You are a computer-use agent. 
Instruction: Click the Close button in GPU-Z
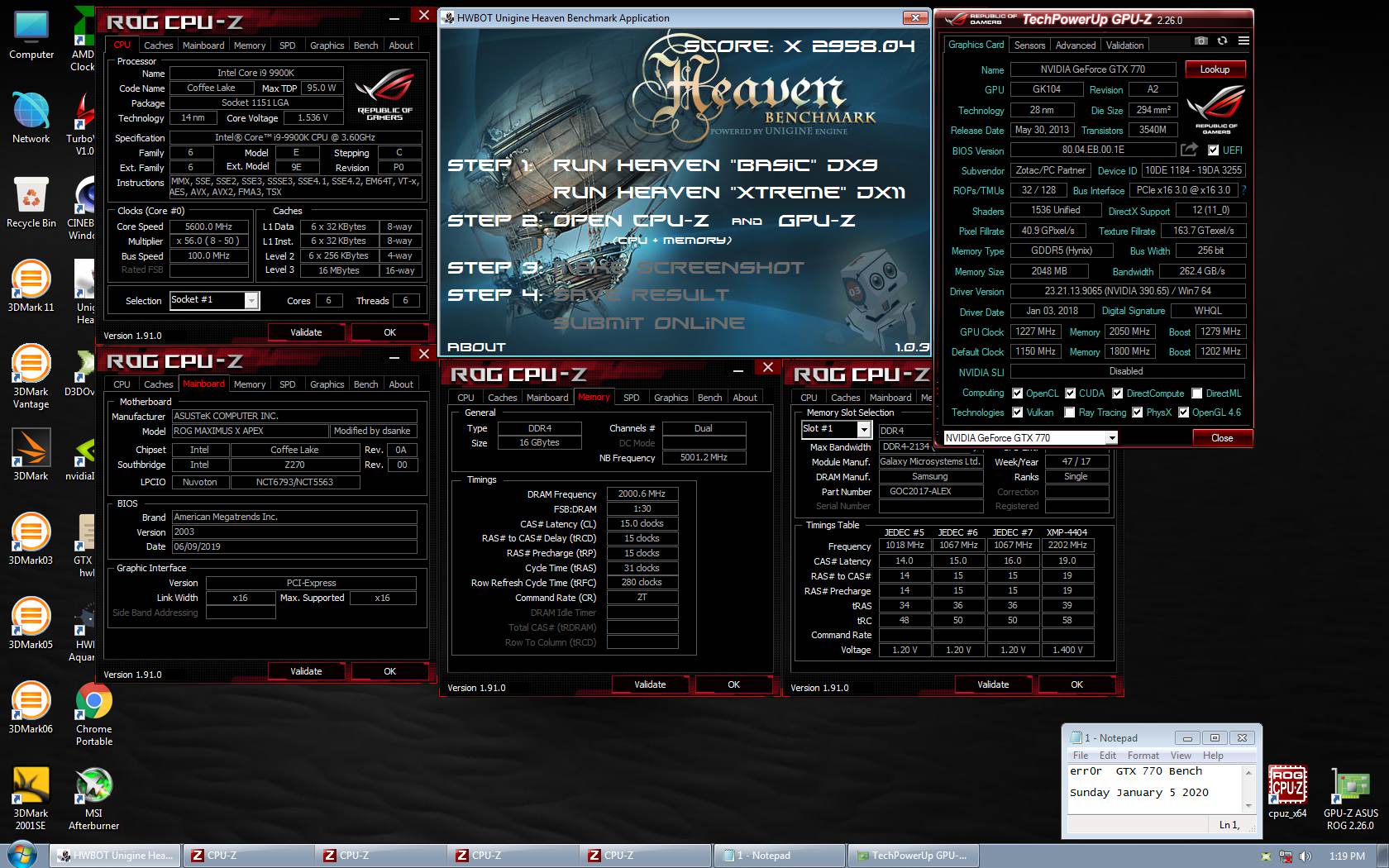1222,438
